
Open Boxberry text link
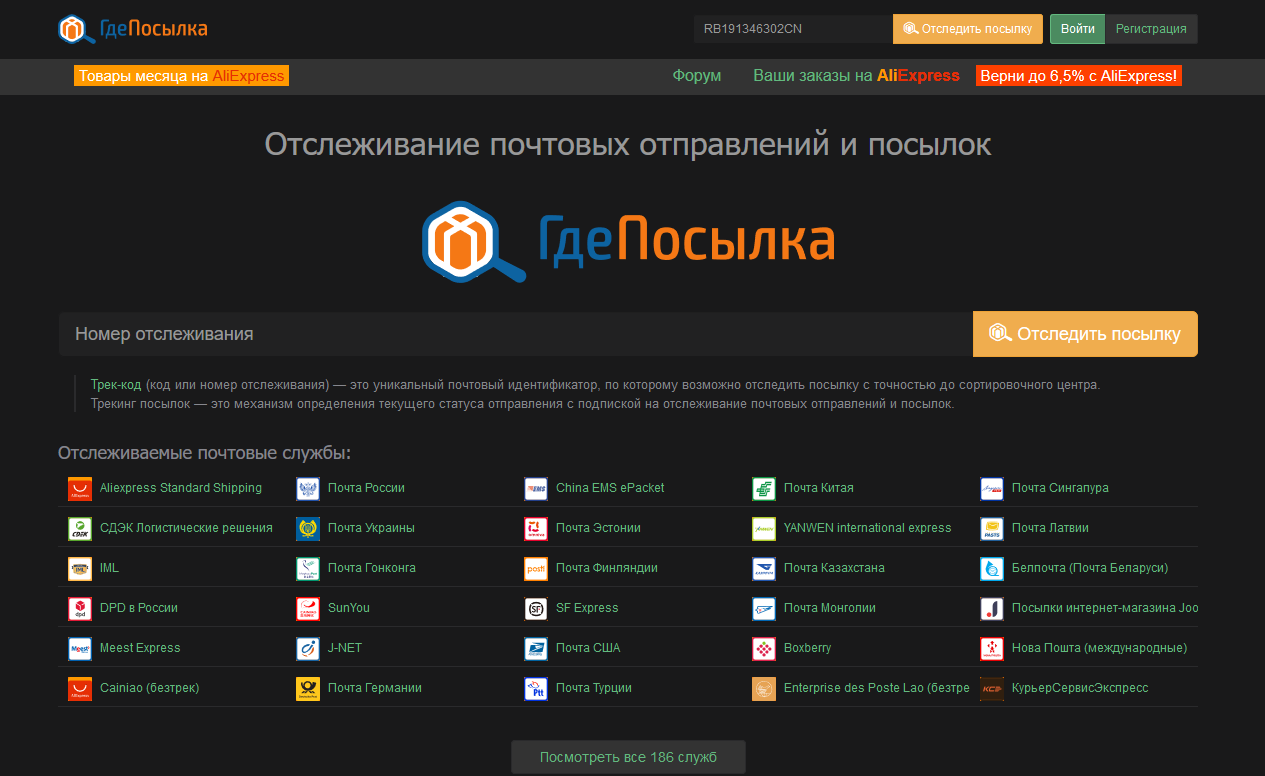[x=808, y=648]
